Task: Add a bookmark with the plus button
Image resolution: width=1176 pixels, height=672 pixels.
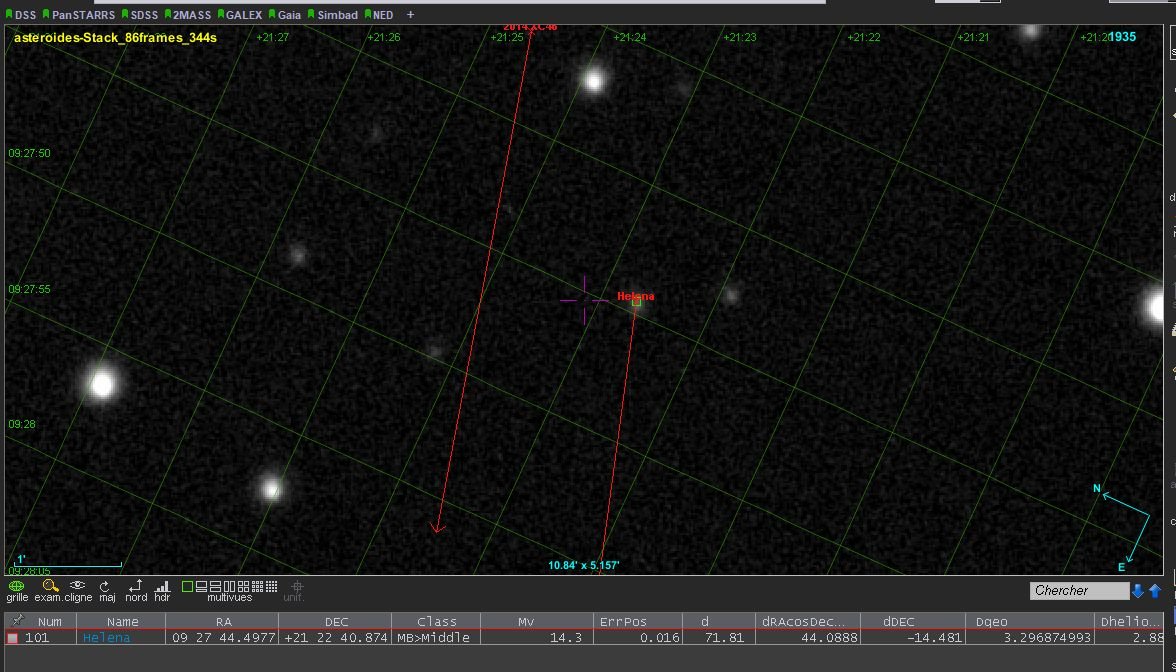Action: coord(410,15)
